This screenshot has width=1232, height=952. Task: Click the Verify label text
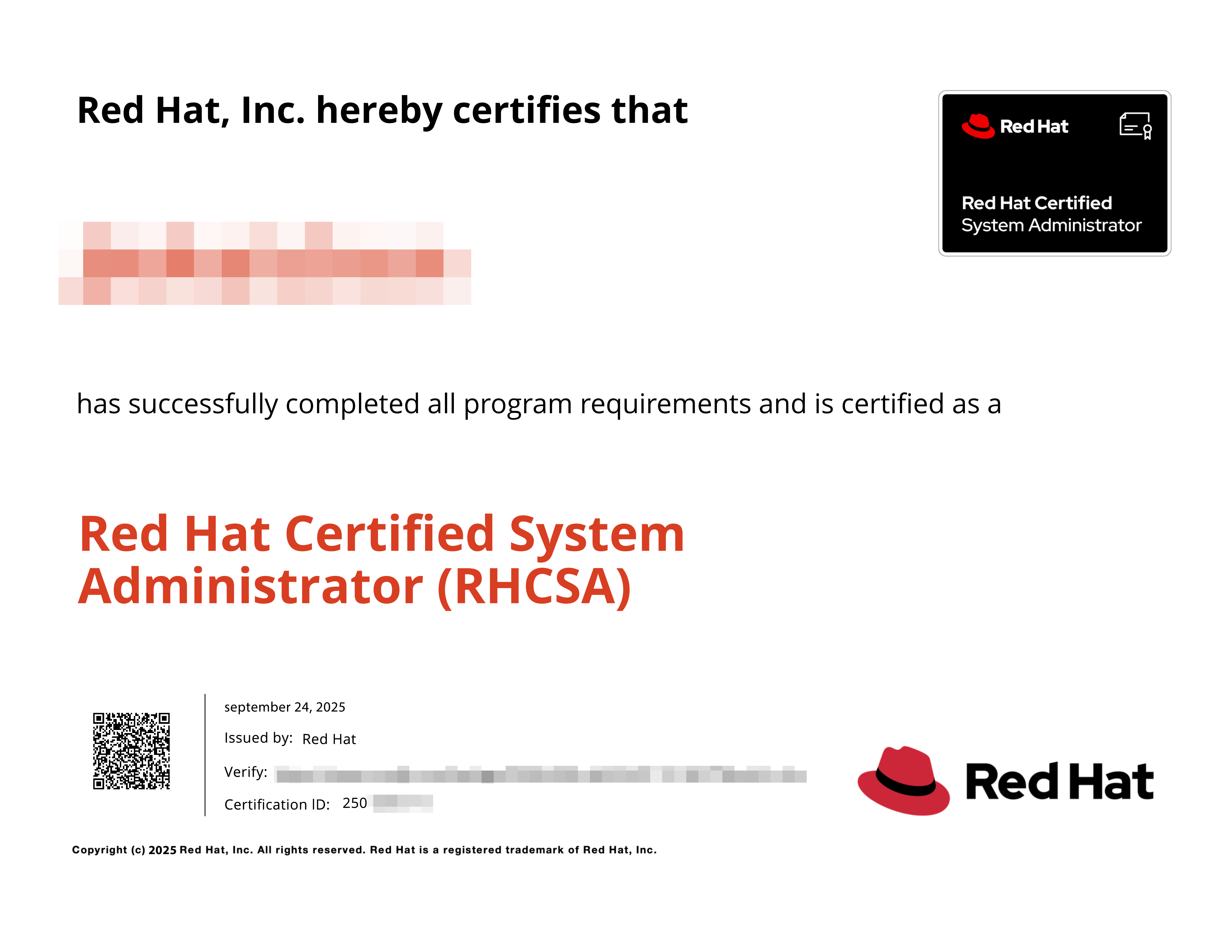[x=245, y=773]
